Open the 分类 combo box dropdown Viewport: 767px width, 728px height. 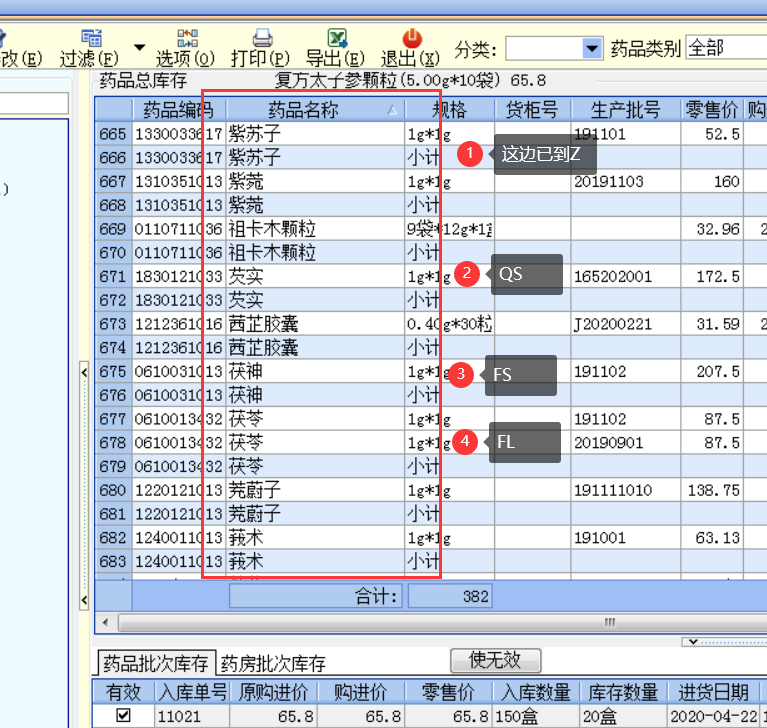tap(592, 48)
